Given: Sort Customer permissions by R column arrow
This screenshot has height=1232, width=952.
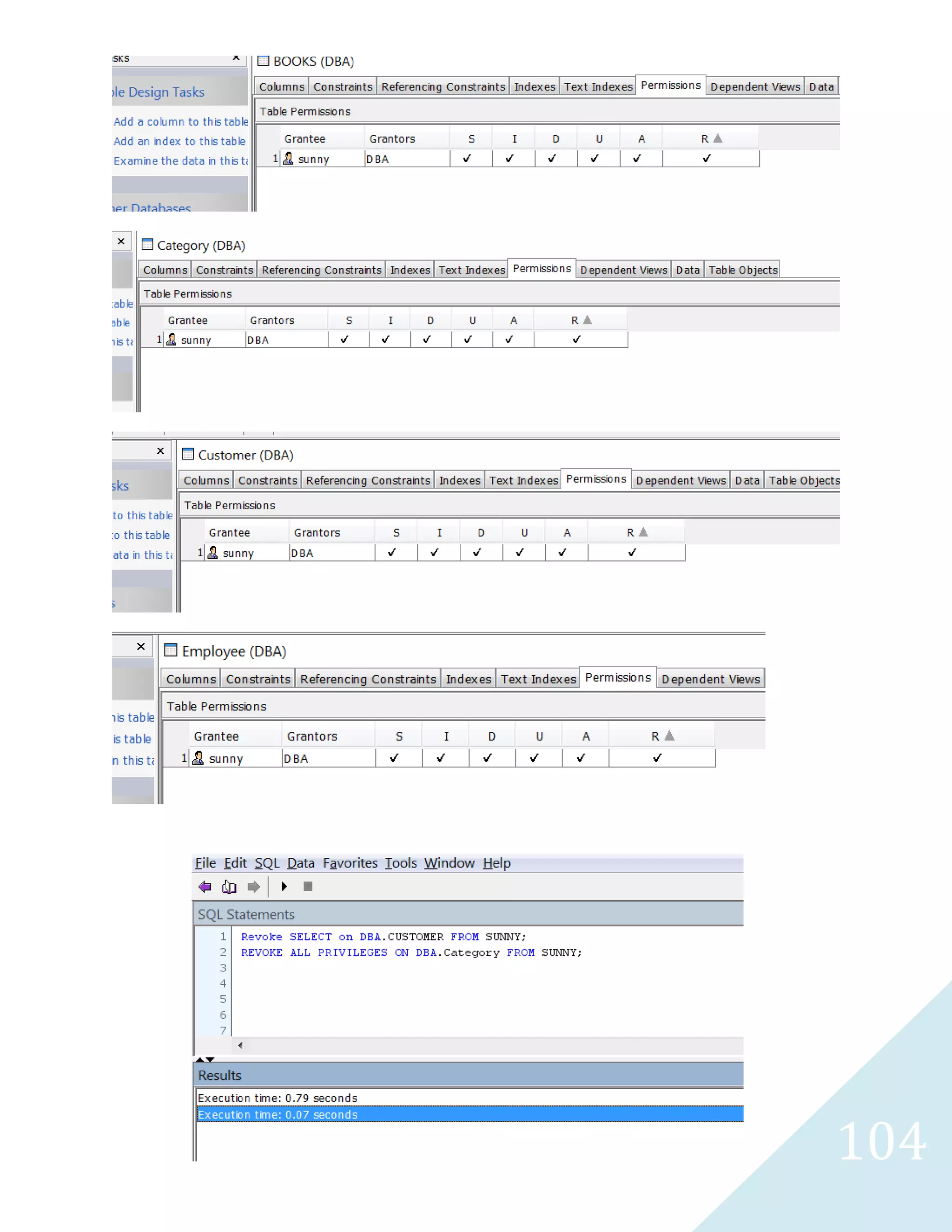Looking at the screenshot, I should coord(643,532).
